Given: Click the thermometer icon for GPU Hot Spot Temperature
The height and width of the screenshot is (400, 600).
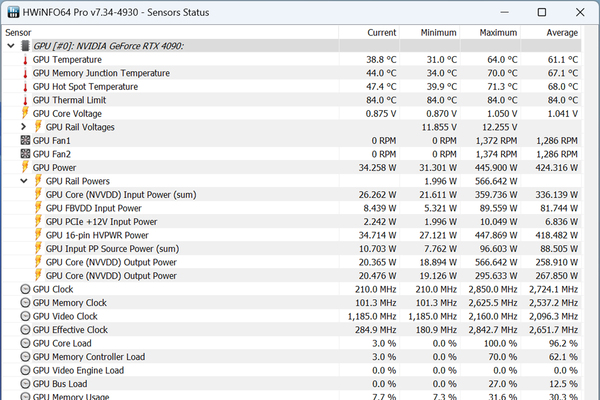Looking at the screenshot, I should tap(25, 87).
